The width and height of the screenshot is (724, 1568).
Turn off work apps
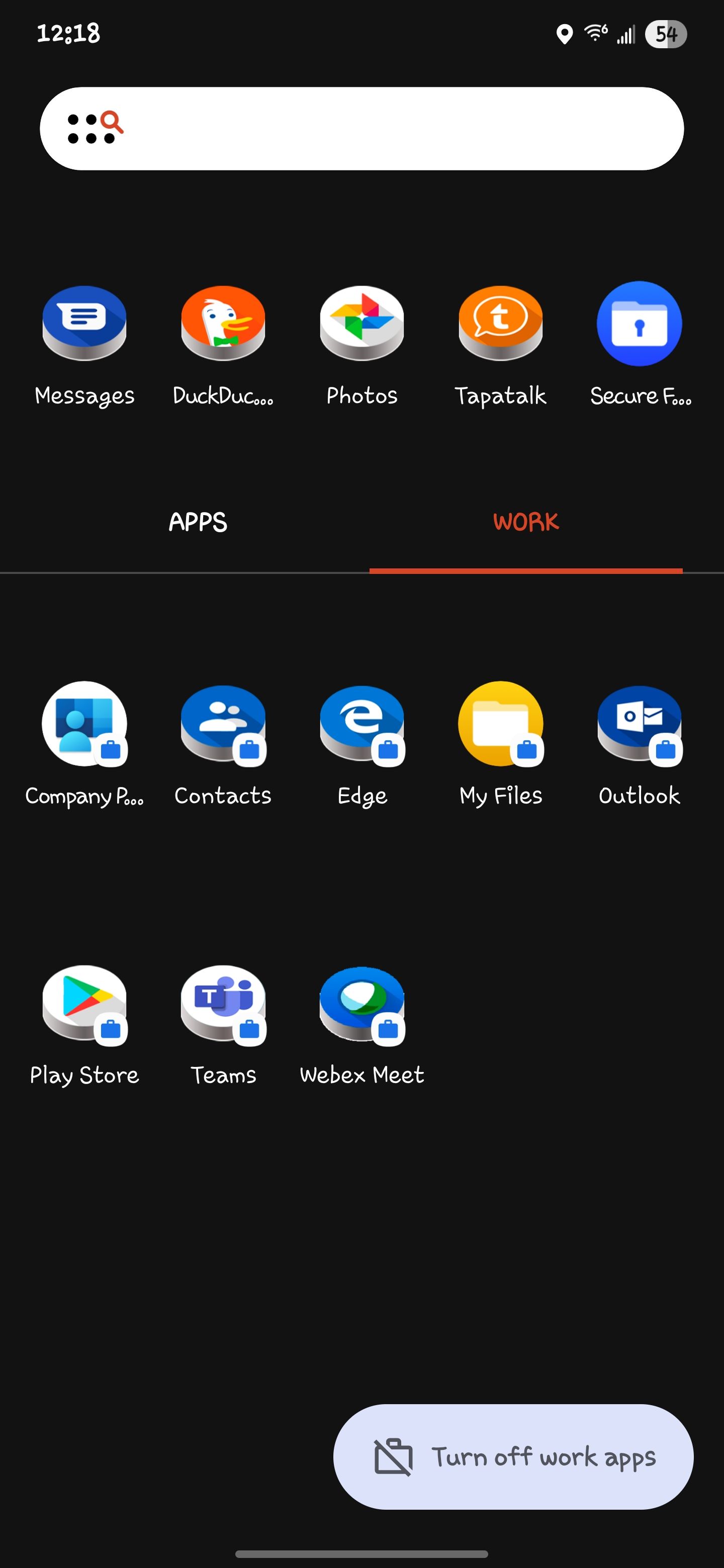pyautogui.click(x=513, y=1456)
